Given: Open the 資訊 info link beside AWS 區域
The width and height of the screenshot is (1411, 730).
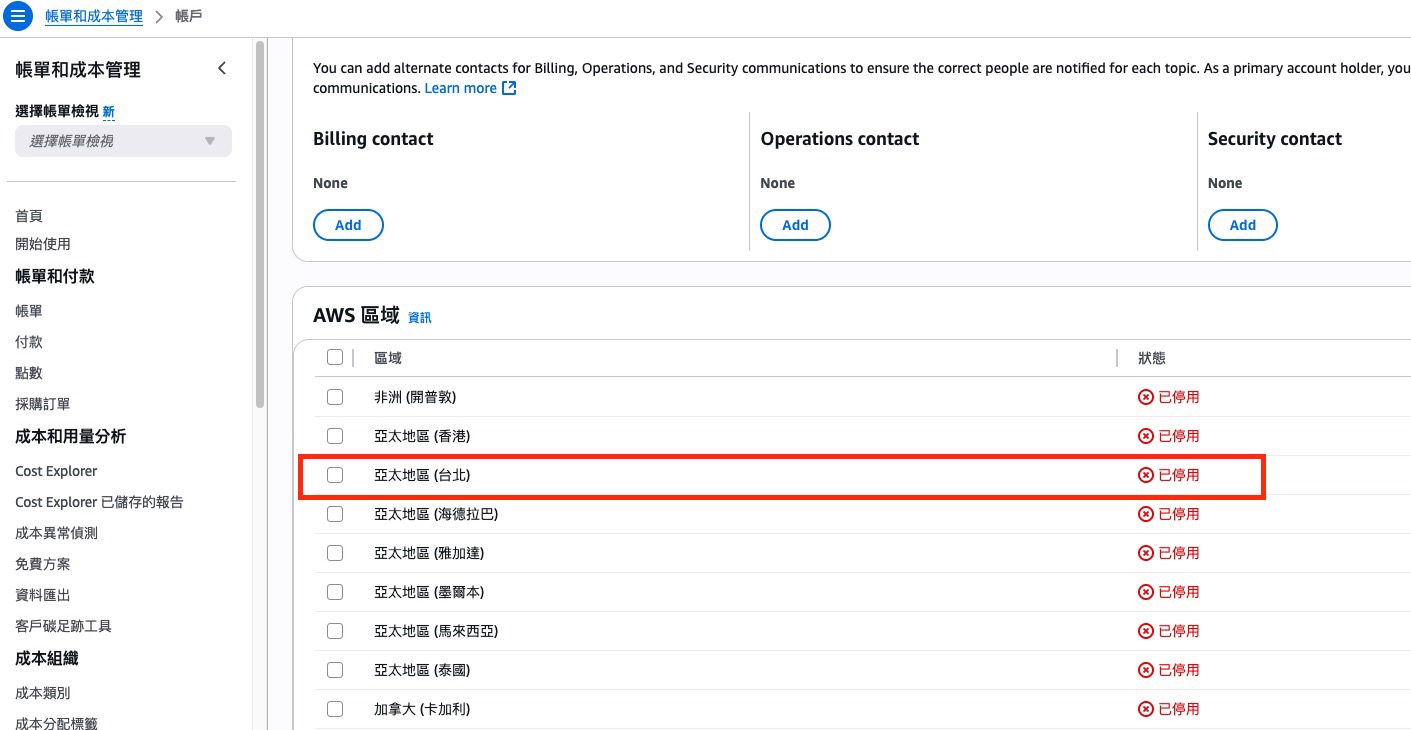Looking at the screenshot, I should coord(420,318).
